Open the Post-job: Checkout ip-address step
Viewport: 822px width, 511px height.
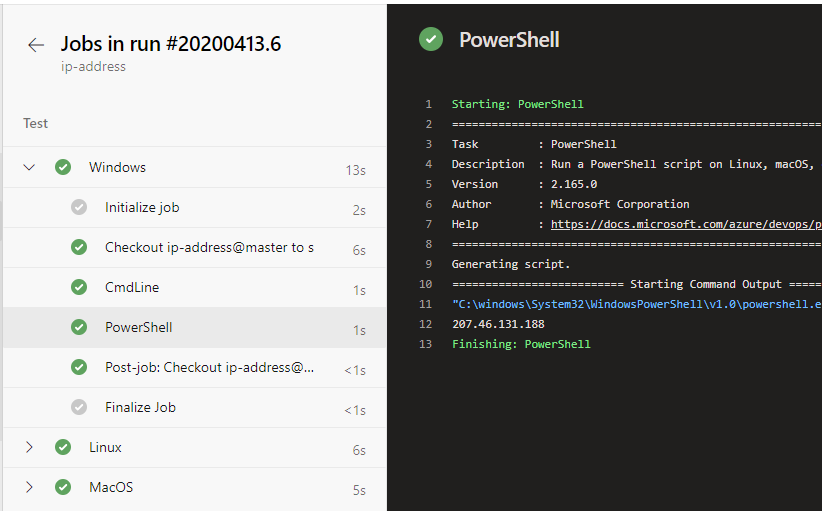pos(194,367)
